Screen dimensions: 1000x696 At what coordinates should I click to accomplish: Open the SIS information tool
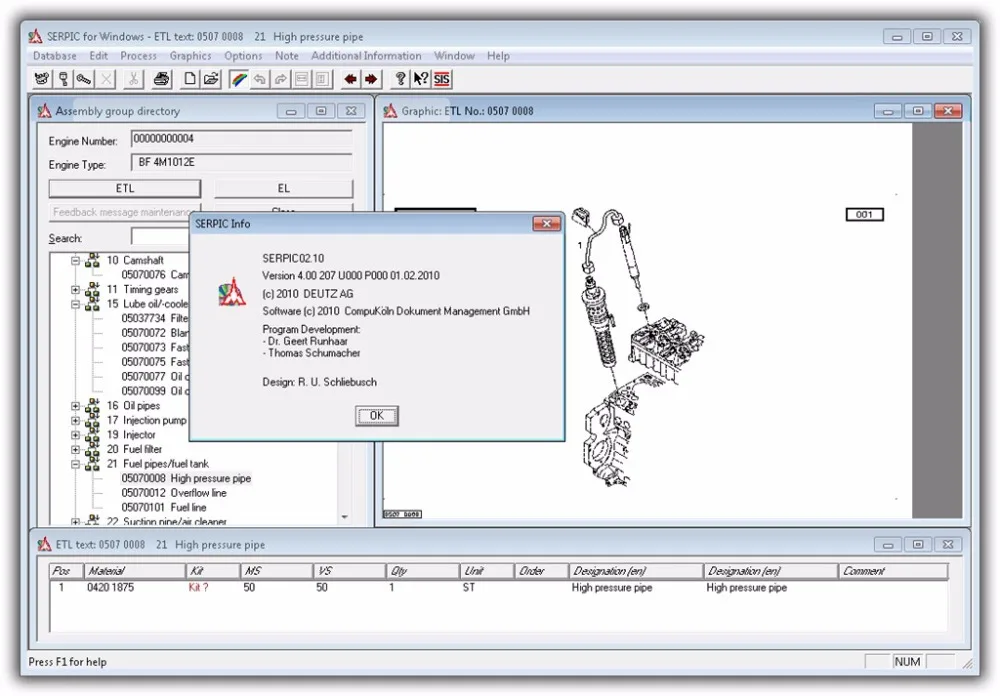coord(441,79)
